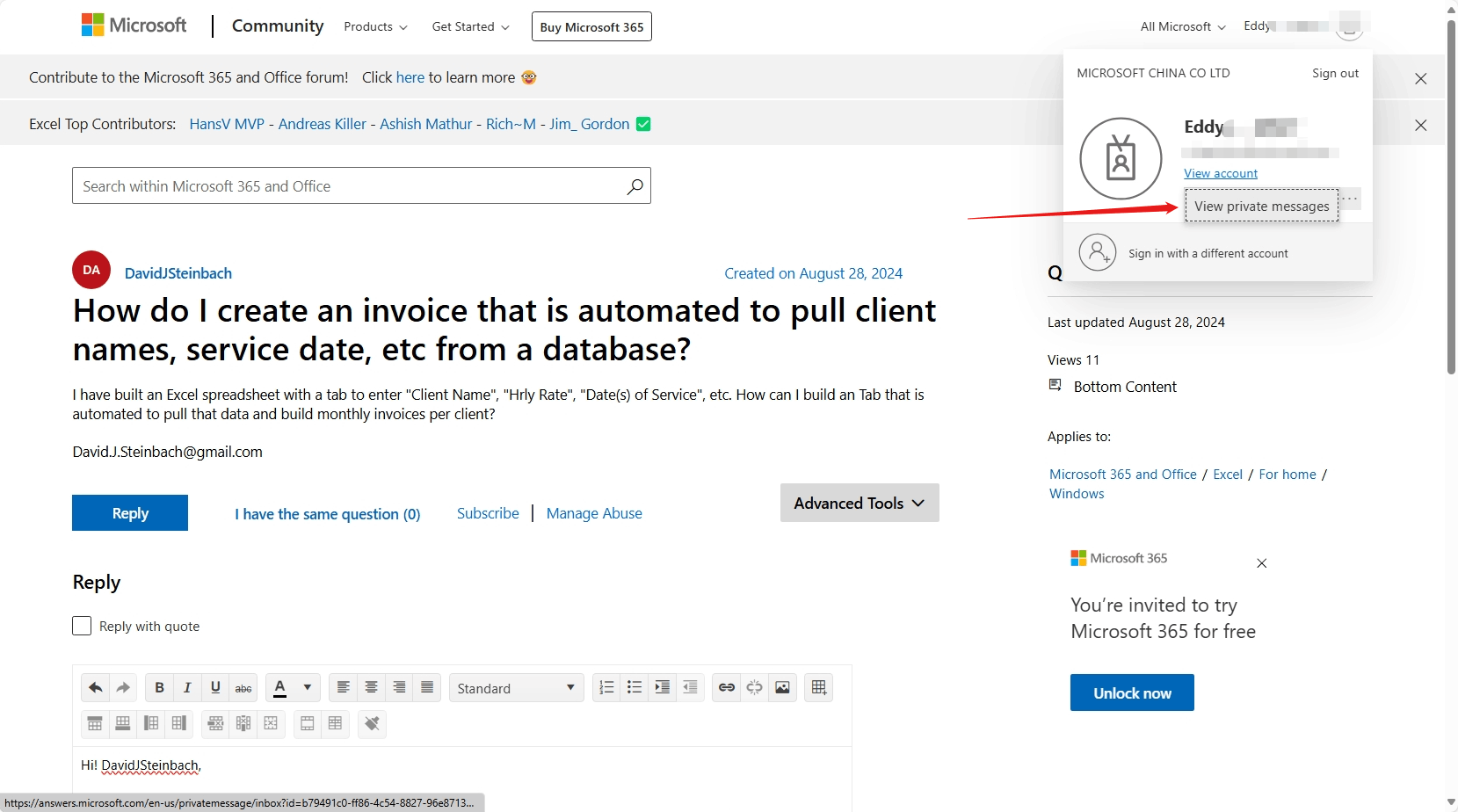The image size is (1458, 812).
Task: Click I have the same question link
Action: [328, 514]
